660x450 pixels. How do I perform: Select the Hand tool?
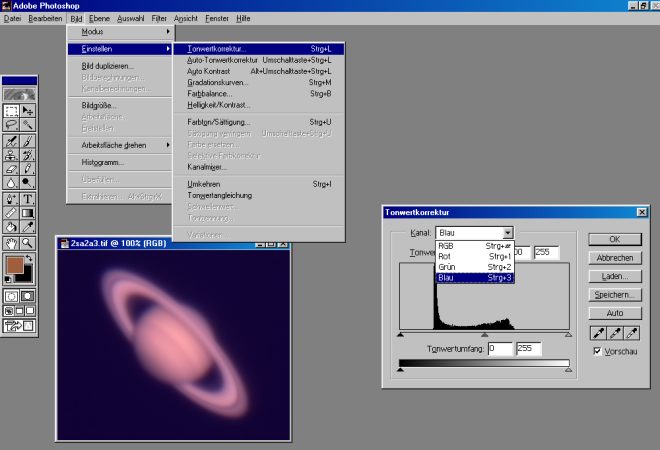point(11,242)
